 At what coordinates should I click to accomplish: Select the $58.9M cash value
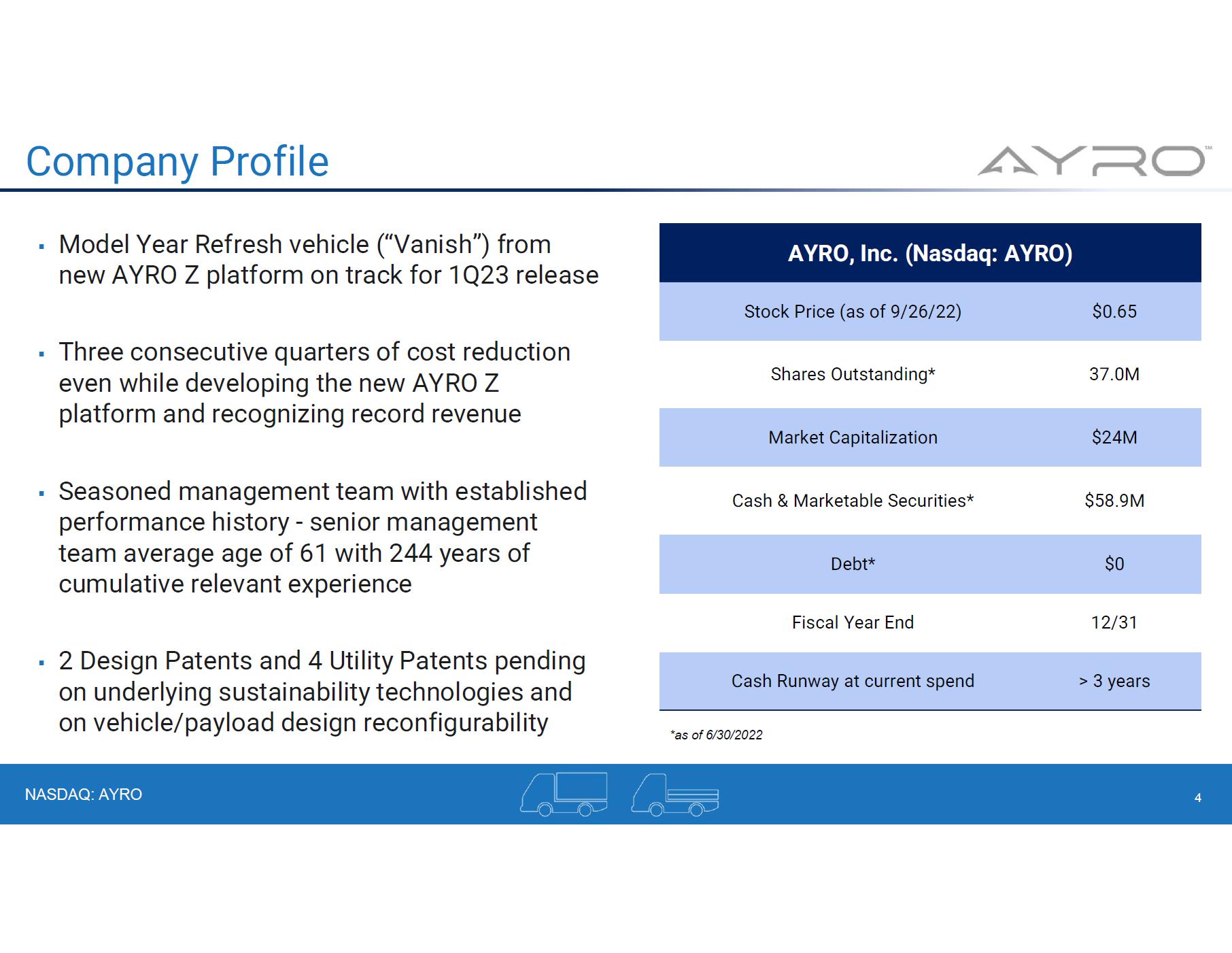(1114, 501)
